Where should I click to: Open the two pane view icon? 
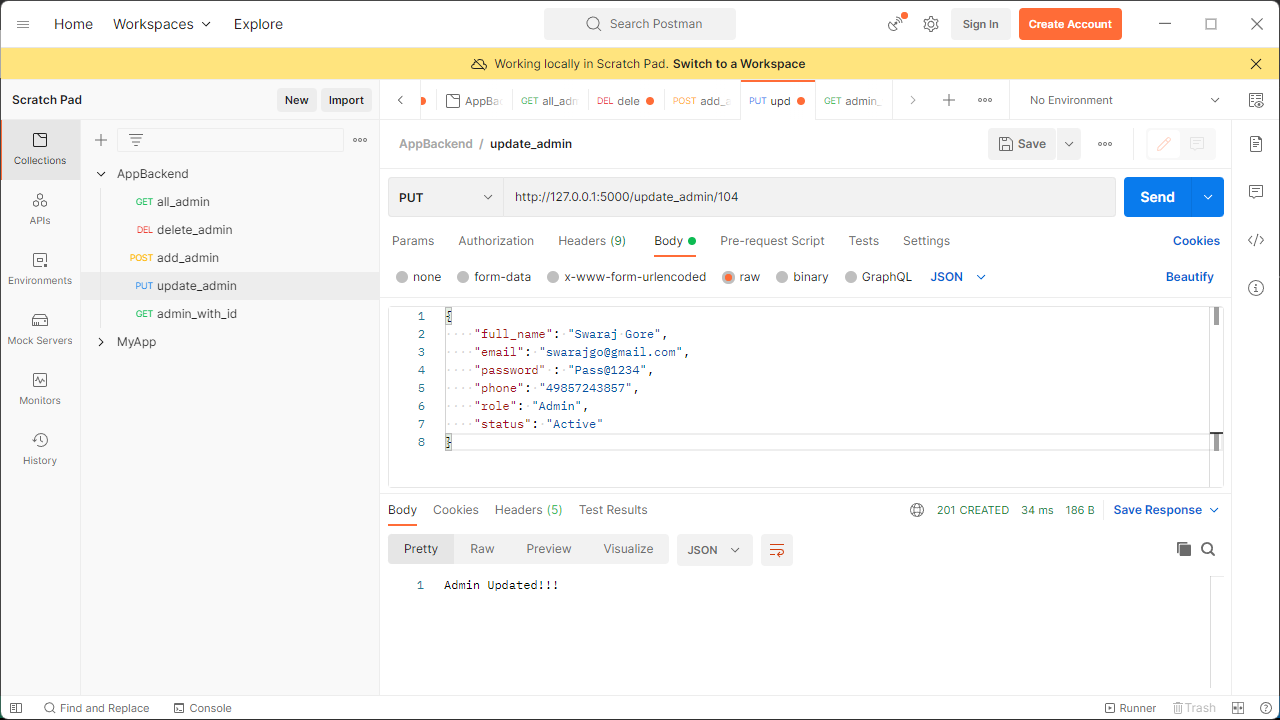1238,708
